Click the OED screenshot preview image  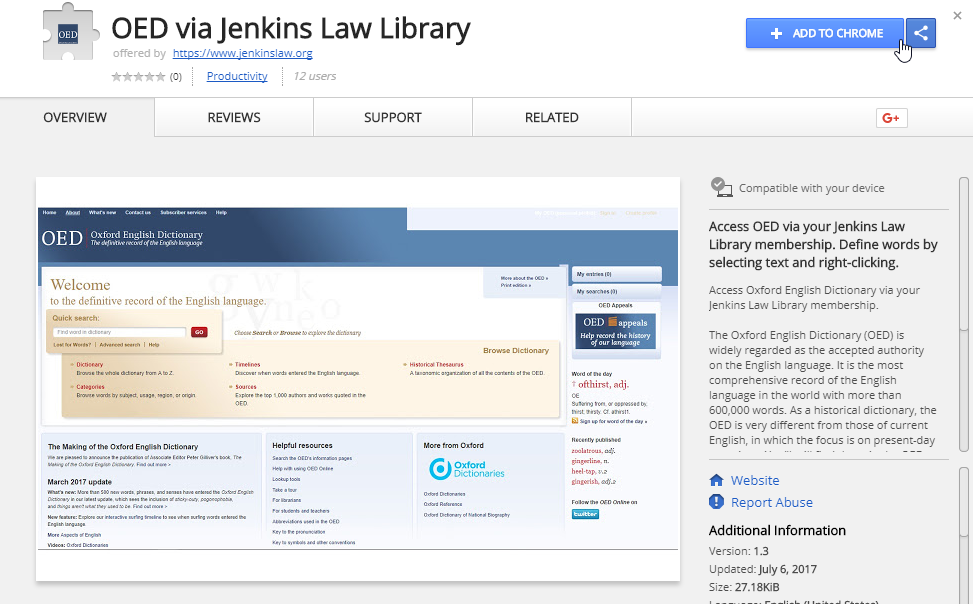(358, 379)
